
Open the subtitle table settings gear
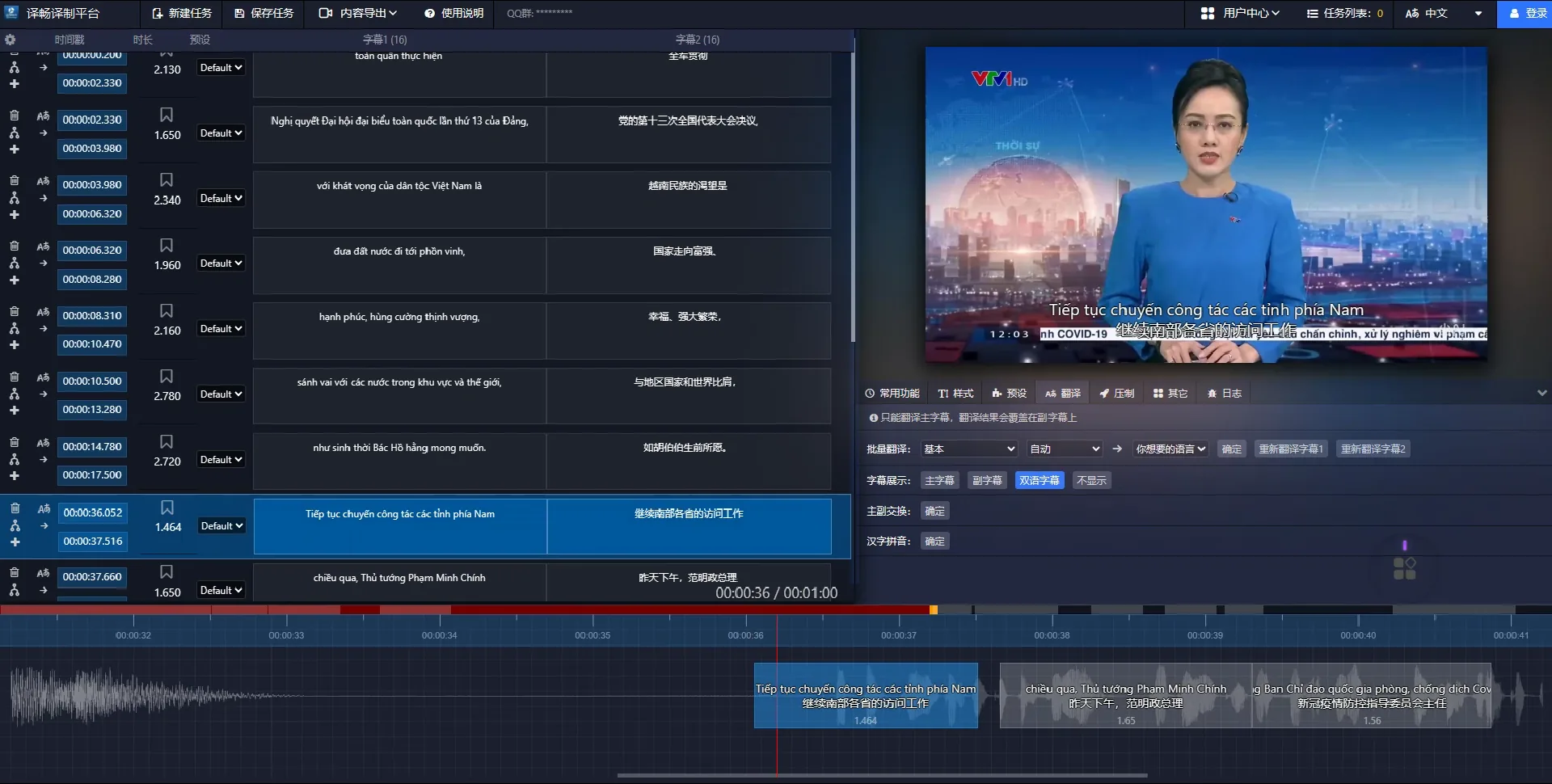[10, 40]
